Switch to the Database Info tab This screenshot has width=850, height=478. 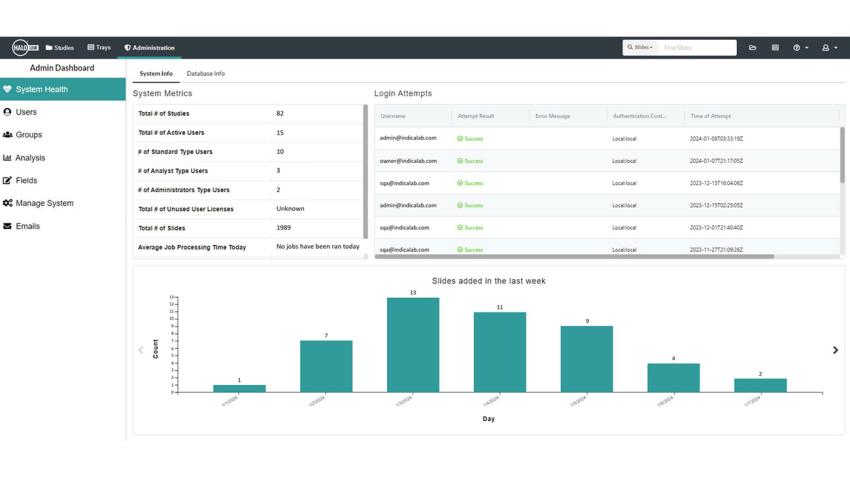pos(205,74)
